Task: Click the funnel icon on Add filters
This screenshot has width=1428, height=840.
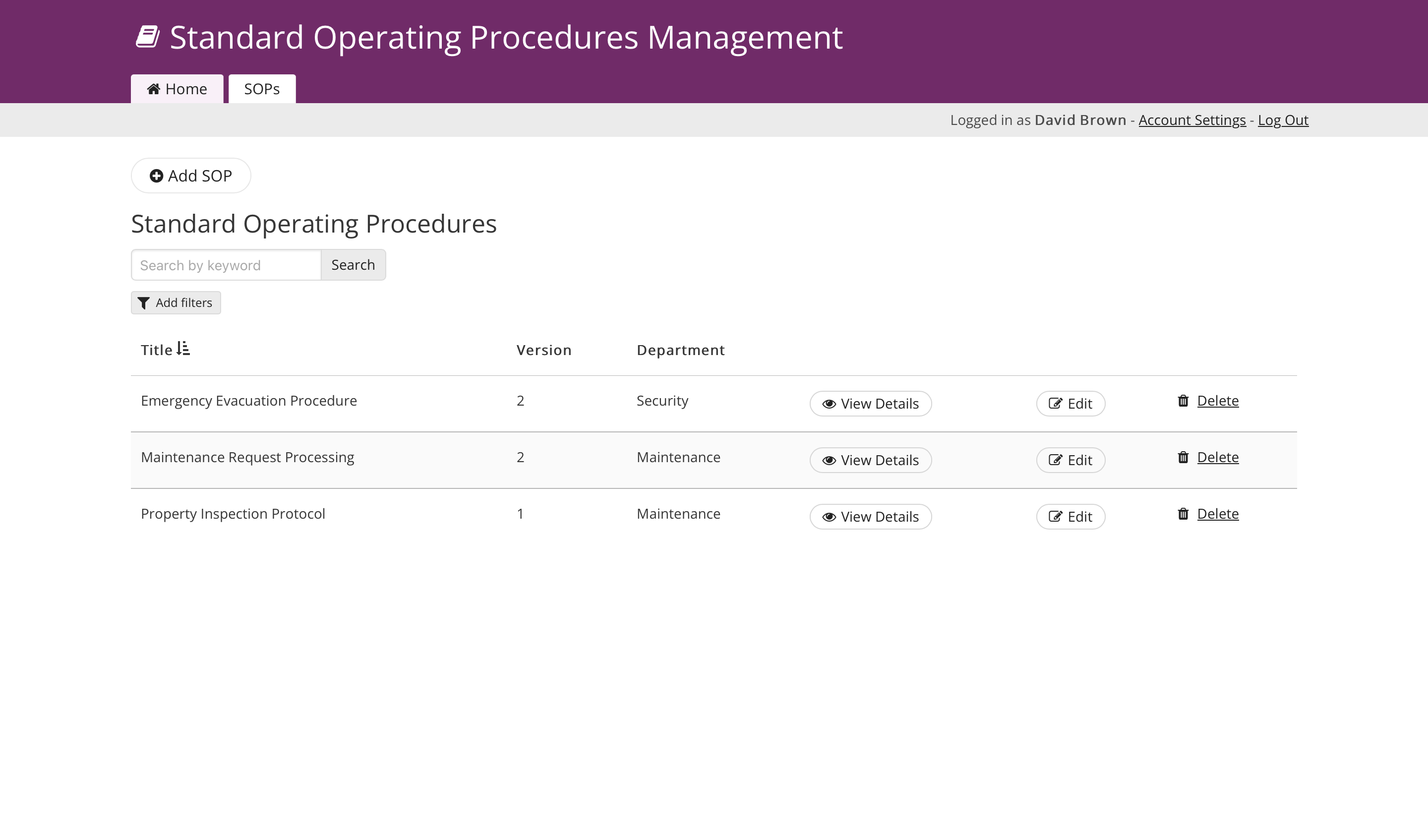Action: 144,303
